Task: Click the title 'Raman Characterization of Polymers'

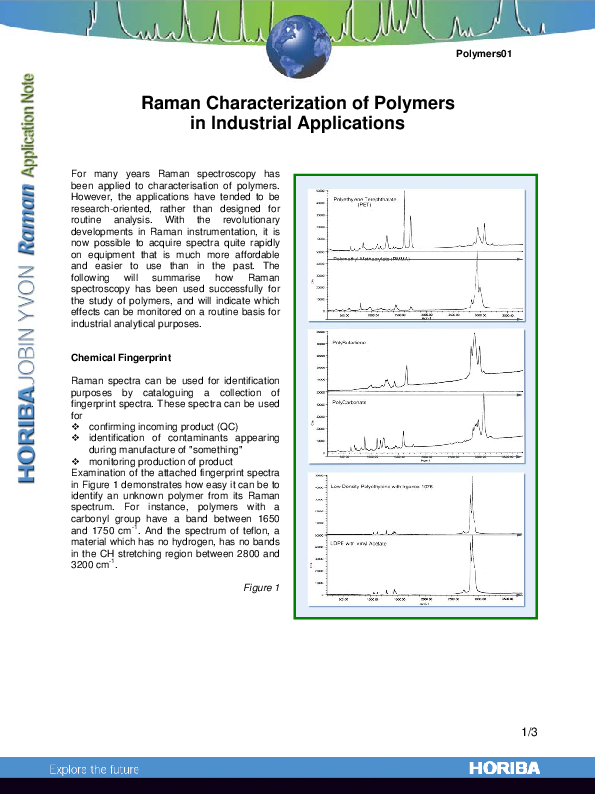Action: coord(298,103)
